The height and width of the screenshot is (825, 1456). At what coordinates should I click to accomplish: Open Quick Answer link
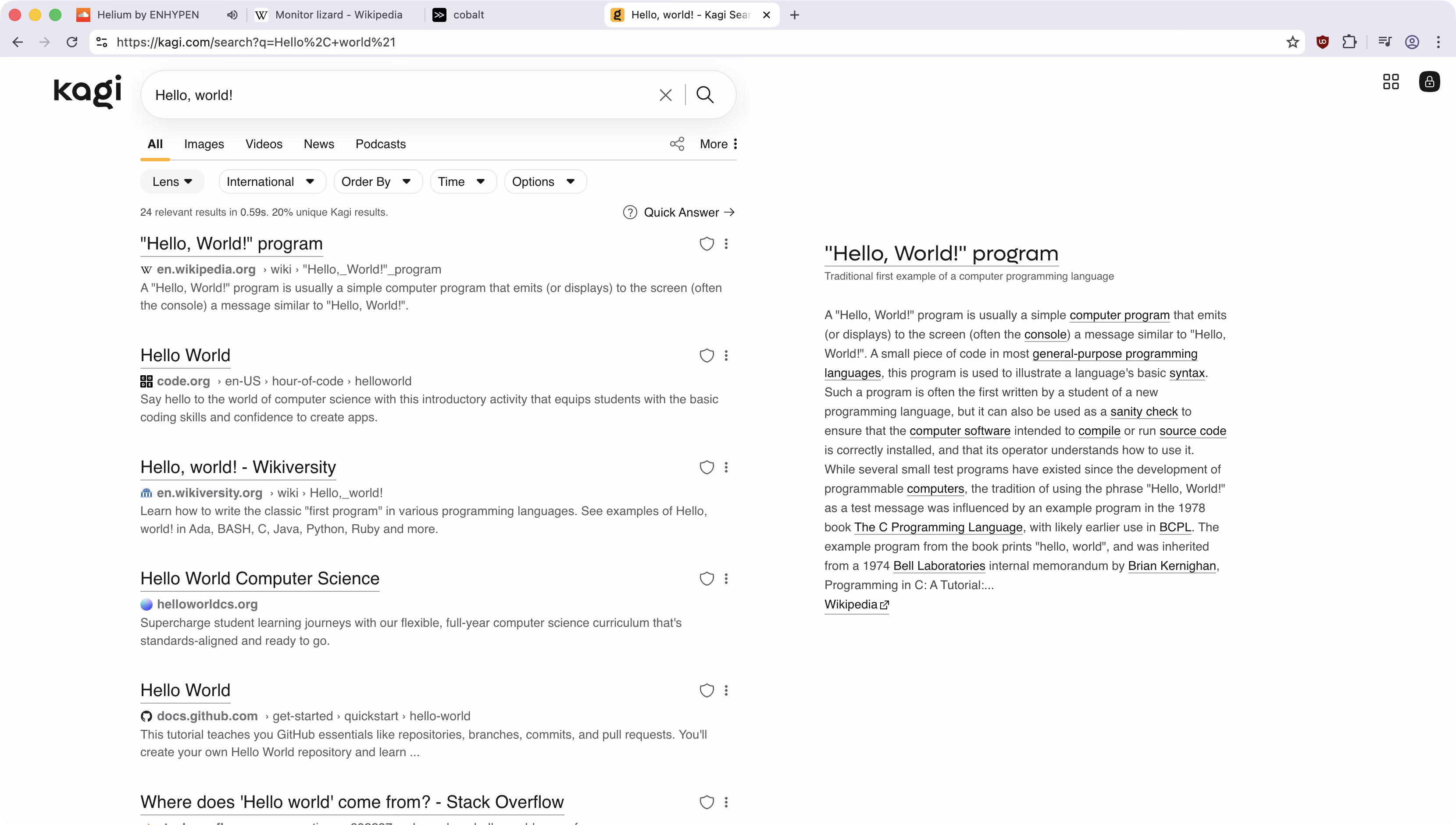(x=680, y=213)
